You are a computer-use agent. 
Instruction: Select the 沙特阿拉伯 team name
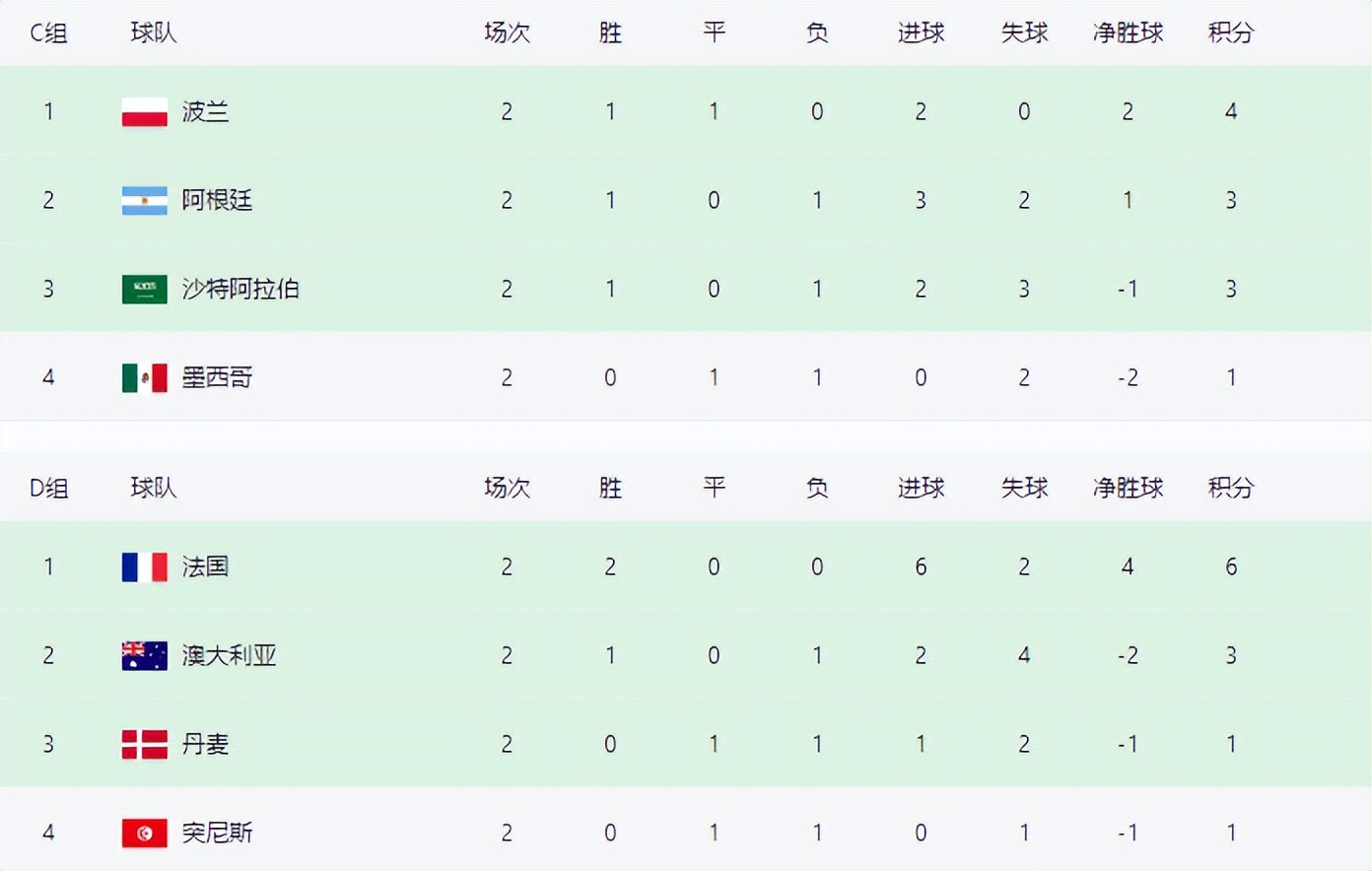tap(240, 290)
